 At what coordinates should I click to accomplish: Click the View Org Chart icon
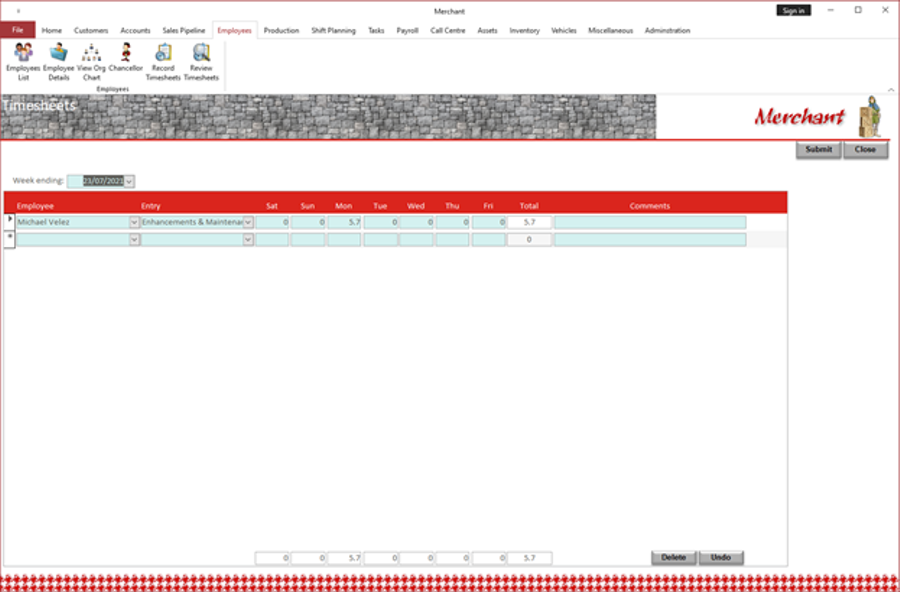coord(91,62)
